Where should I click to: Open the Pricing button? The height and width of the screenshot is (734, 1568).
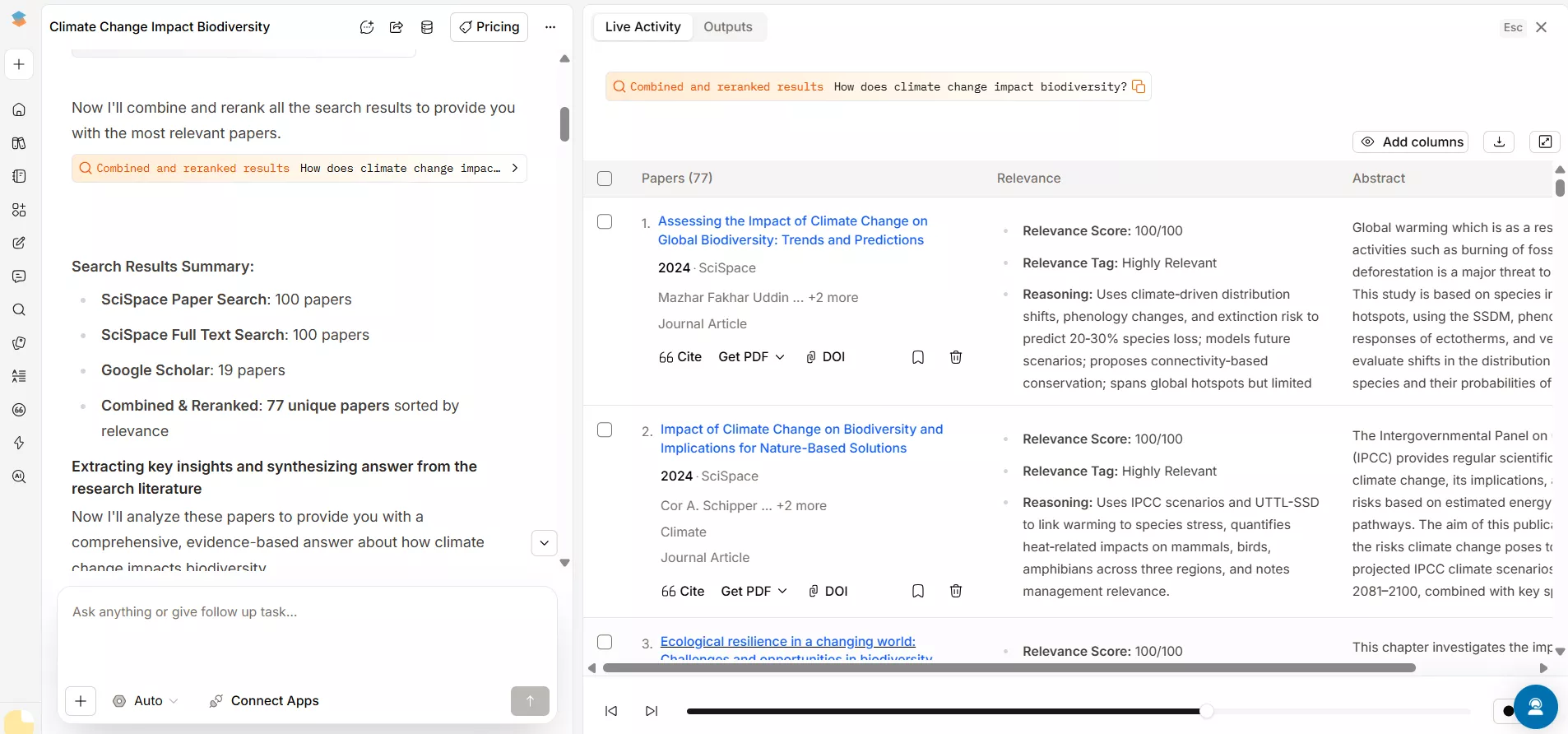pos(489,27)
